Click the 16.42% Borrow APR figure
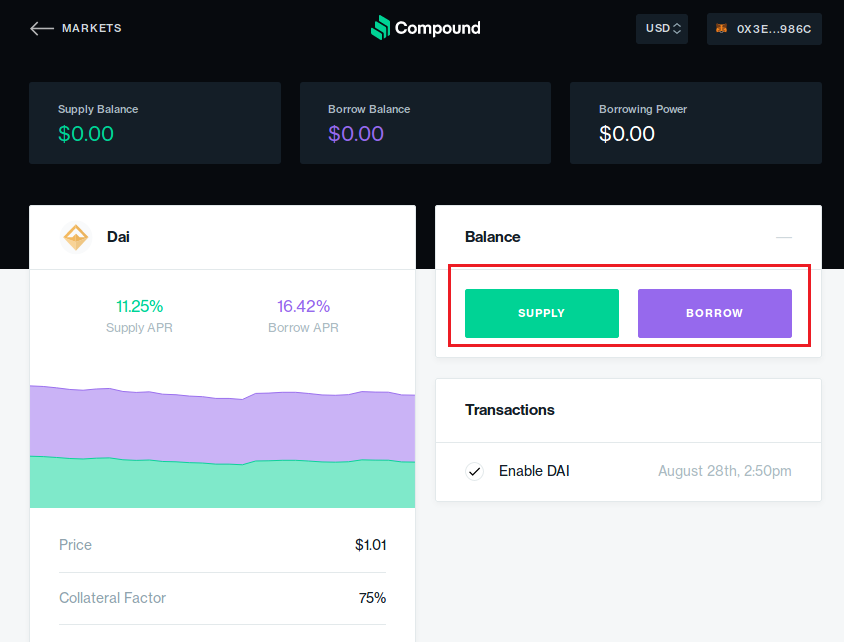This screenshot has width=844, height=642. [303, 306]
